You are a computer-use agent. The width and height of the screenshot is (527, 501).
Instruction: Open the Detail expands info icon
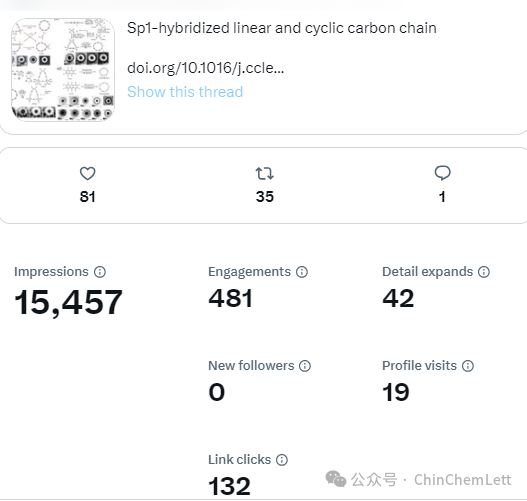click(484, 272)
